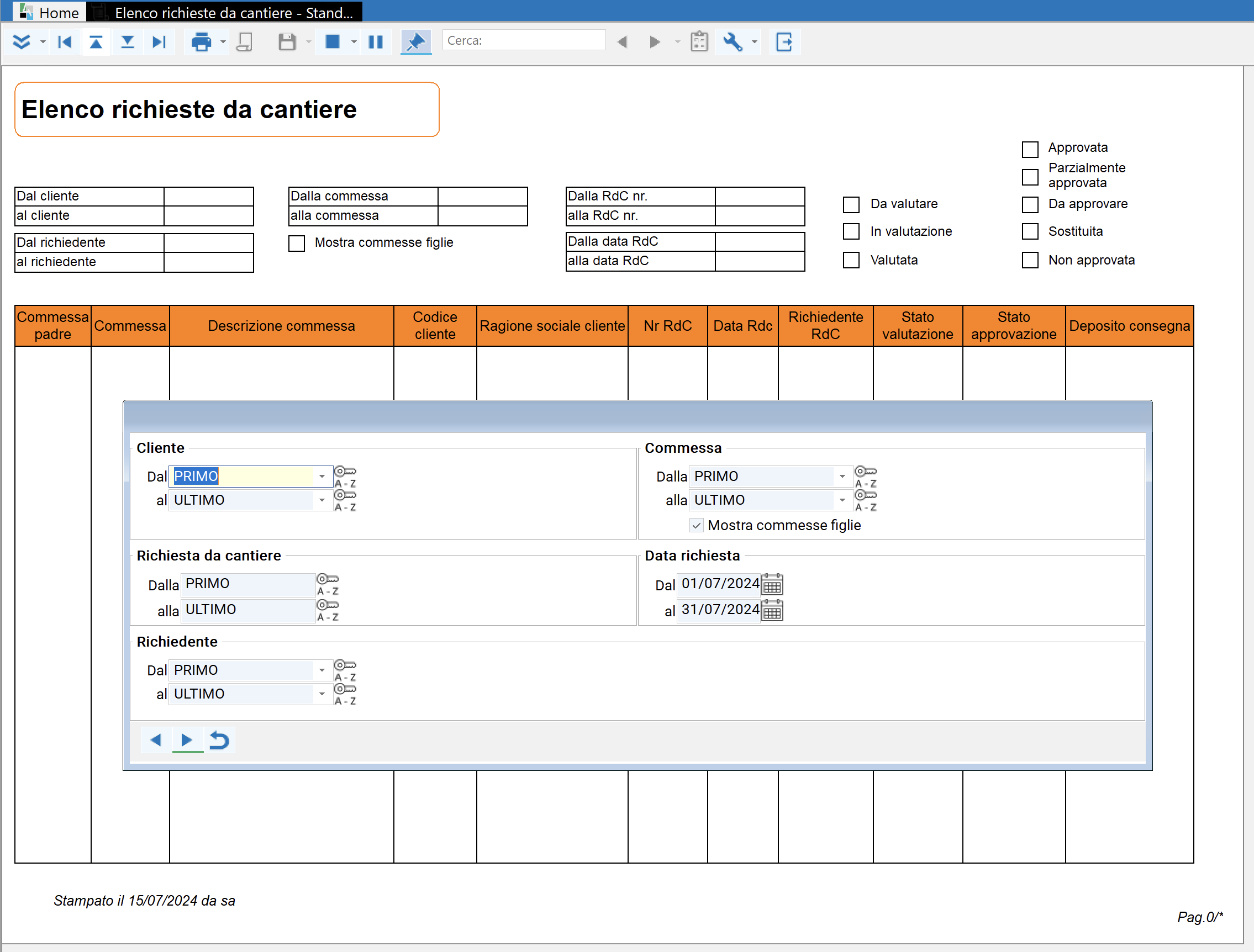Go to last page icon
The image size is (1254, 952).
(x=159, y=42)
